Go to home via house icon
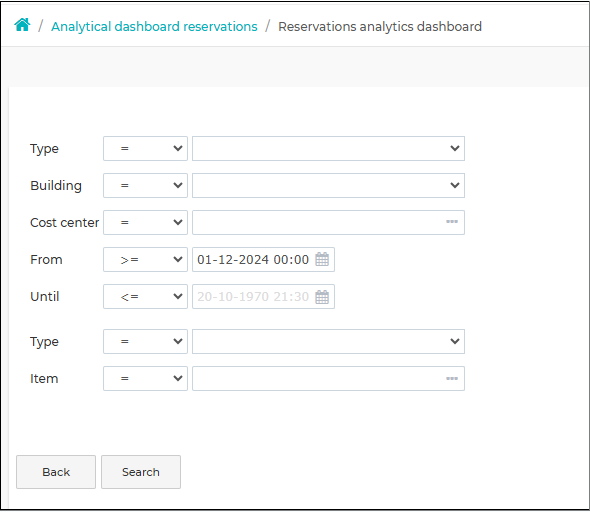Image resolution: width=590 pixels, height=512 pixels. point(22,25)
